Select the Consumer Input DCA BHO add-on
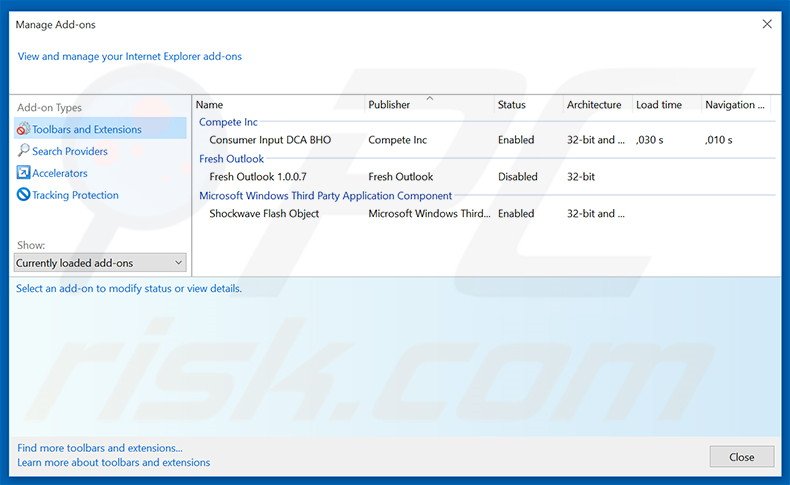Viewport: 790px width, 485px height. pos(270,140)
